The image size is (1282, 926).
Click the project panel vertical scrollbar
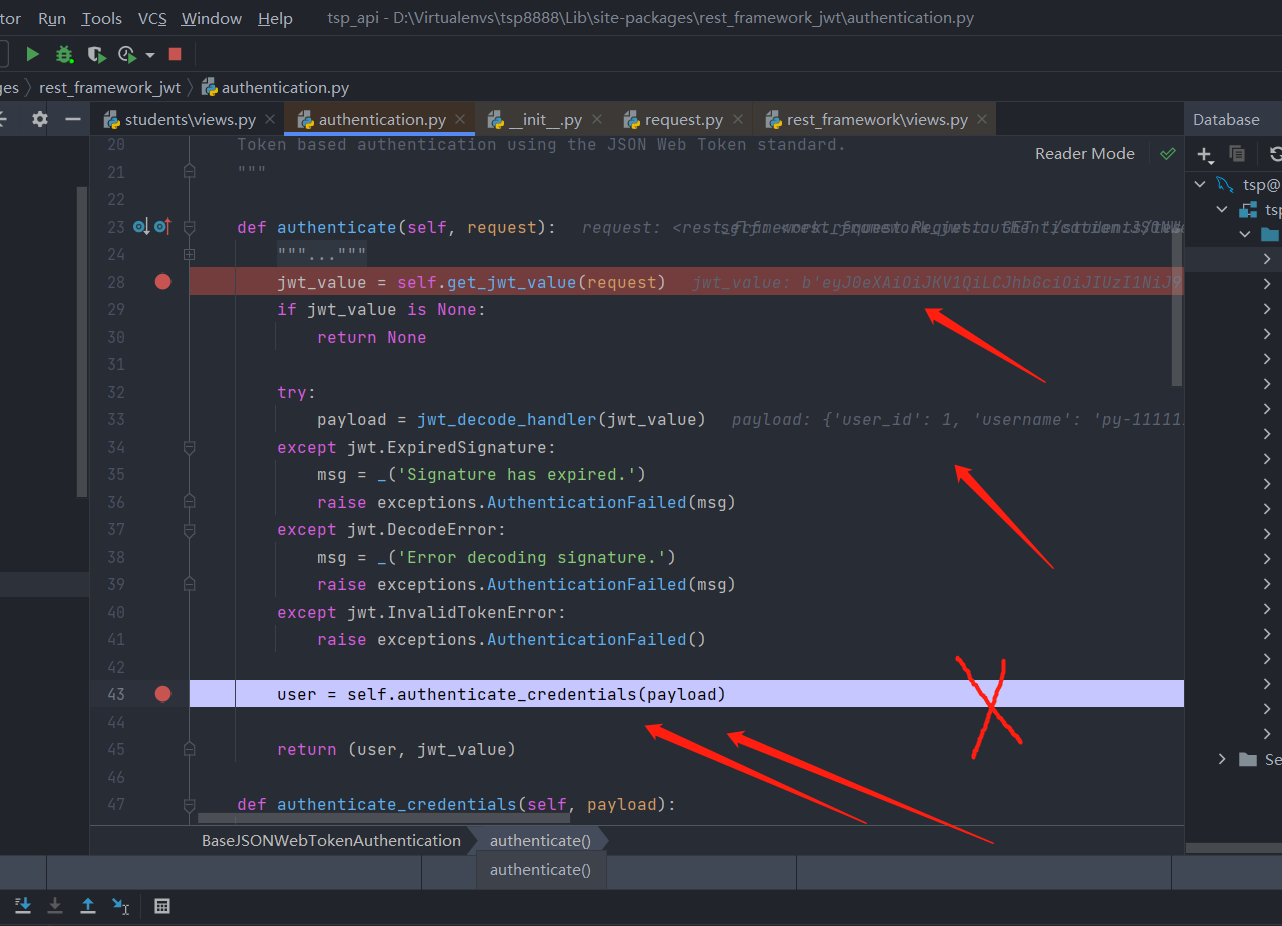point(83,340)
